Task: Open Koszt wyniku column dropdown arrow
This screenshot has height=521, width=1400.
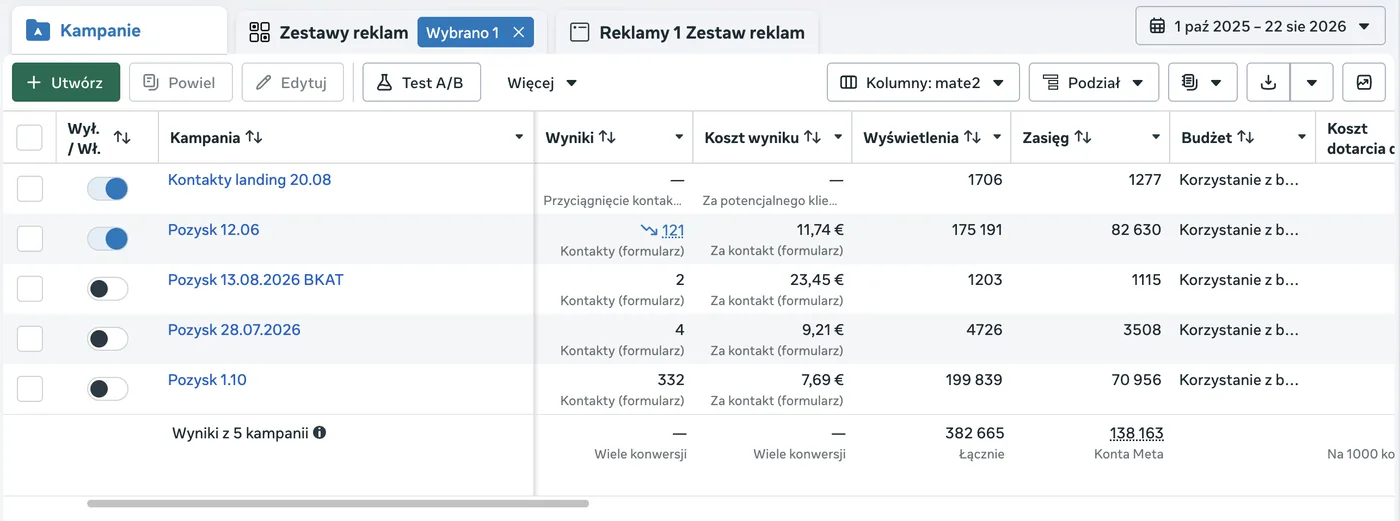Action: tap(838, 137)
